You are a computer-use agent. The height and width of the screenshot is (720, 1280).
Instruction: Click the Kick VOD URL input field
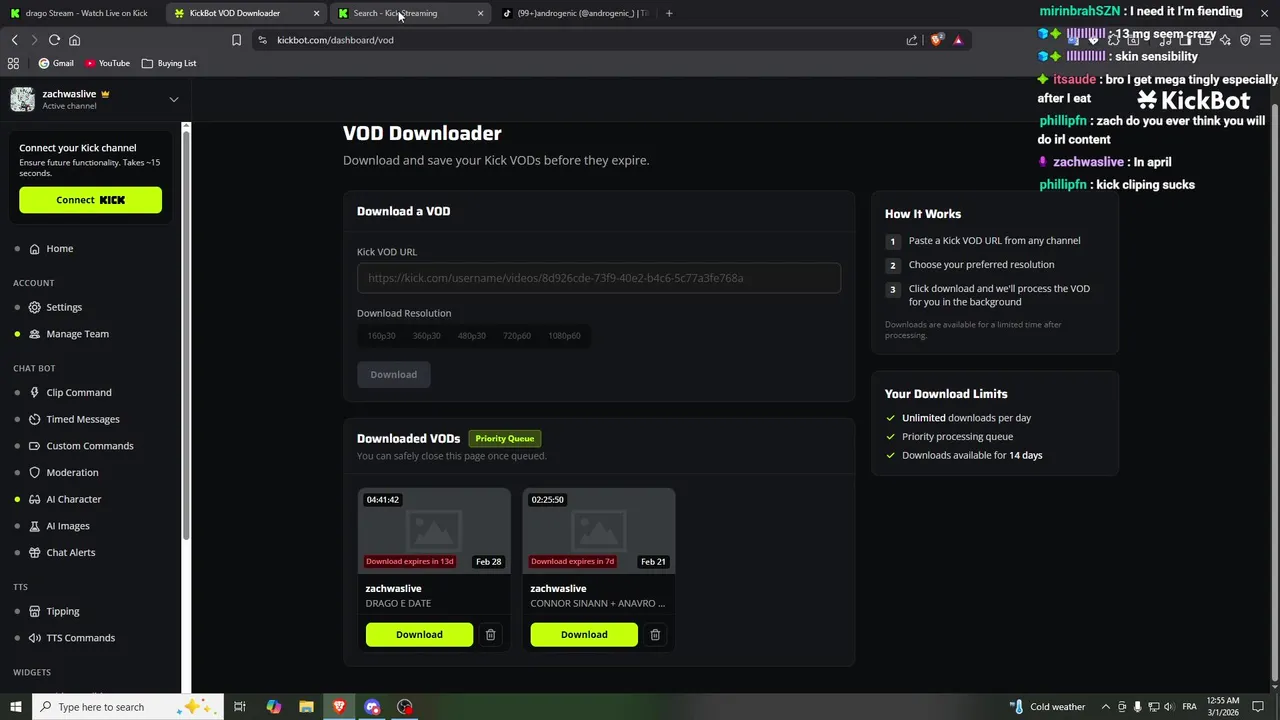(x=599, y=278)
